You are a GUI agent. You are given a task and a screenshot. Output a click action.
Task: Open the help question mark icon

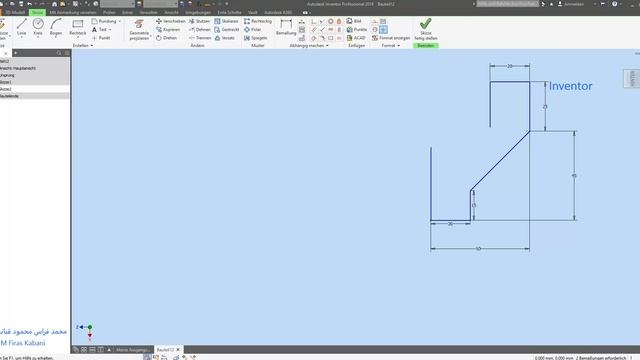614,4
